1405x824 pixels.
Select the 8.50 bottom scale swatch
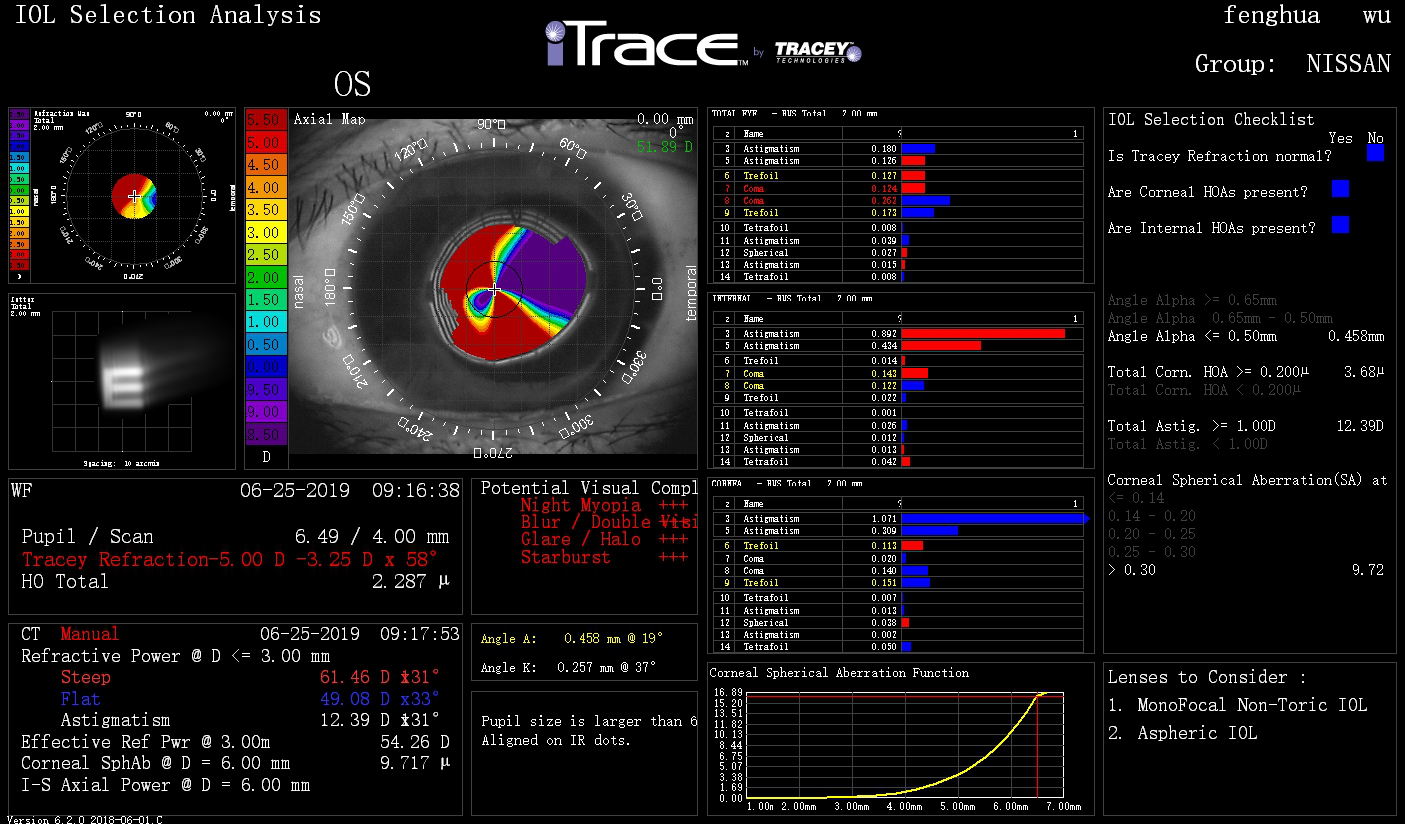(266, 434)
